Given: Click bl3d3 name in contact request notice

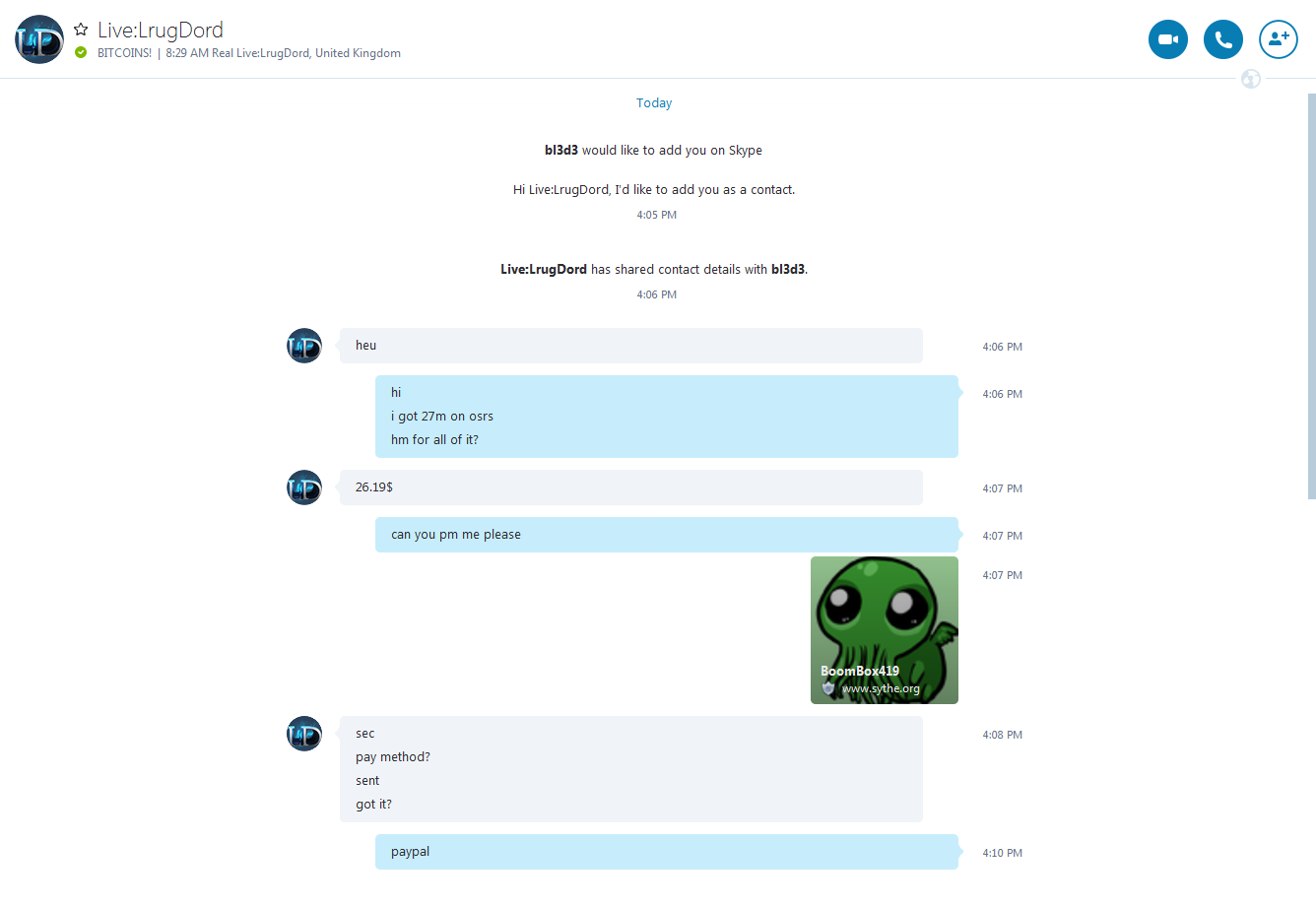Looking at the screenshot, I should click(x=561, y=151).
